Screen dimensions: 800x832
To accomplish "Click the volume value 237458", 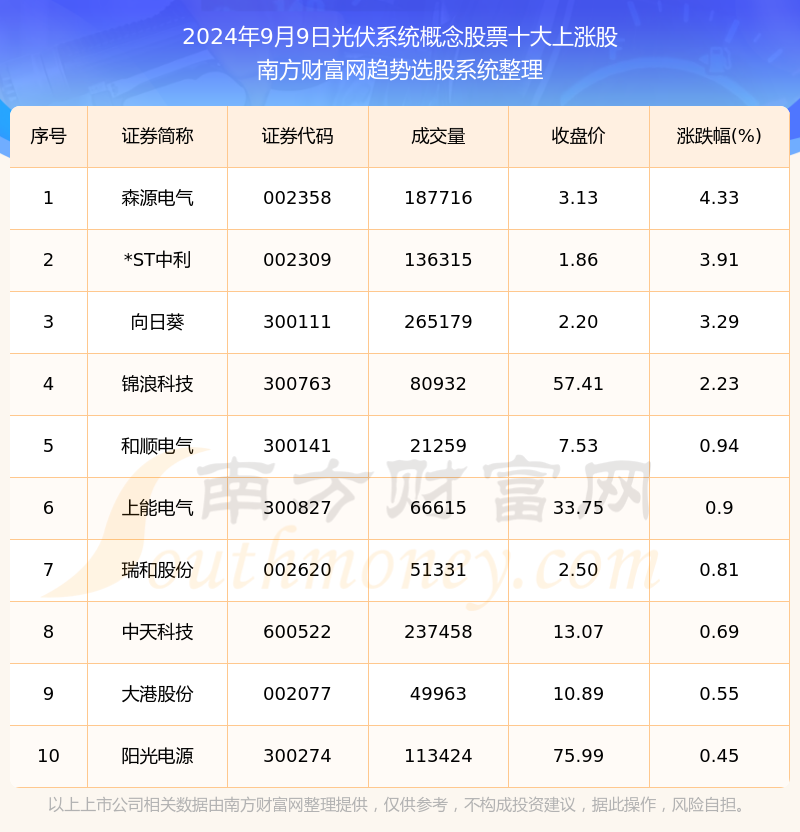I will [x=438, y=632].
